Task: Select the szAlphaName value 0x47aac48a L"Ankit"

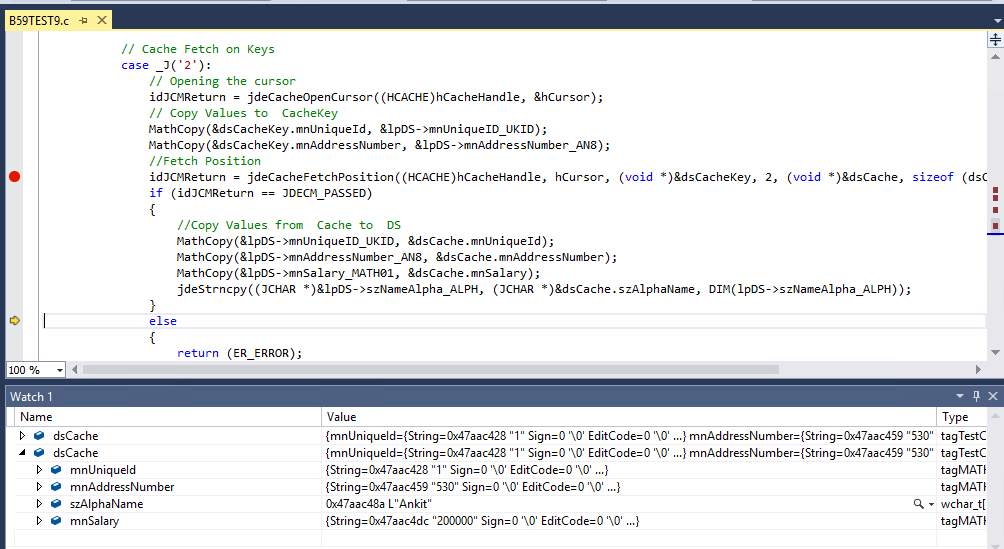Action: pos(379,504)
